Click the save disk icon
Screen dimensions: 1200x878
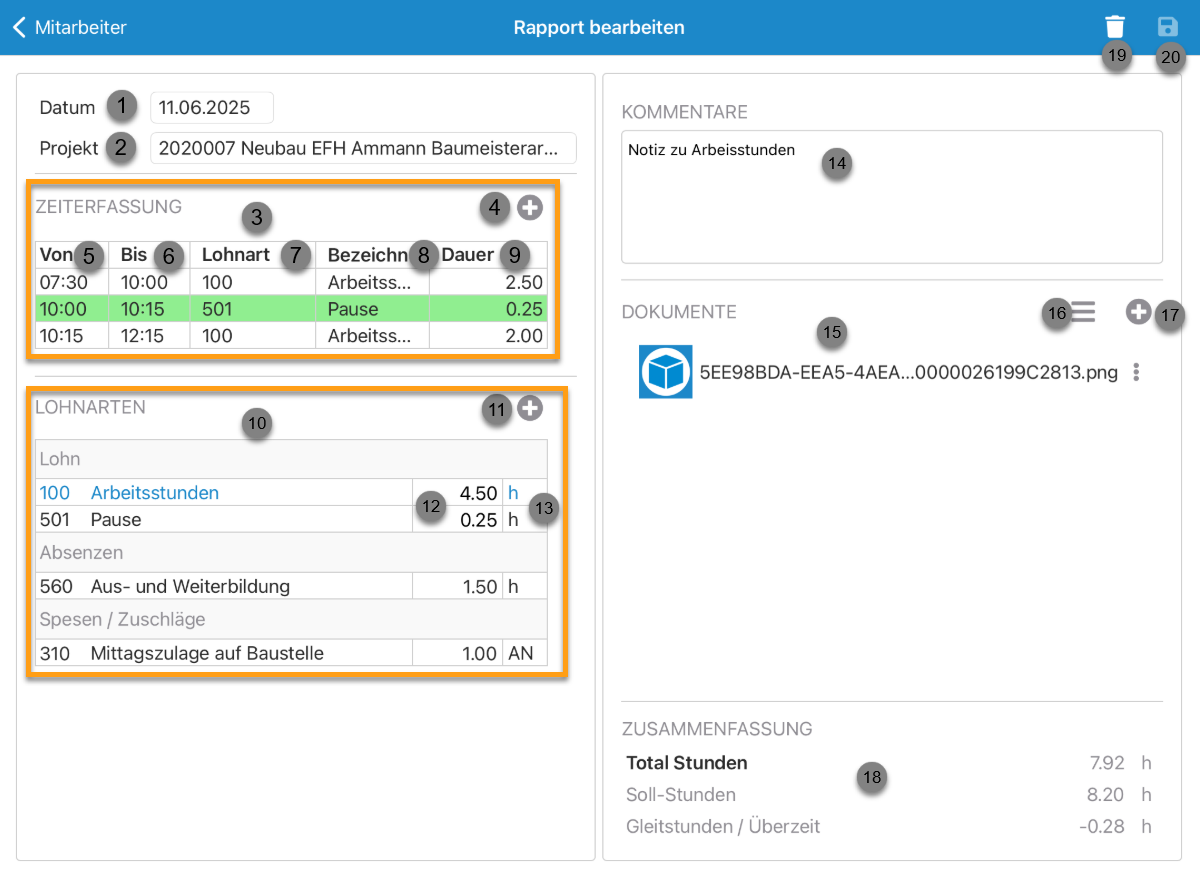1167,27
